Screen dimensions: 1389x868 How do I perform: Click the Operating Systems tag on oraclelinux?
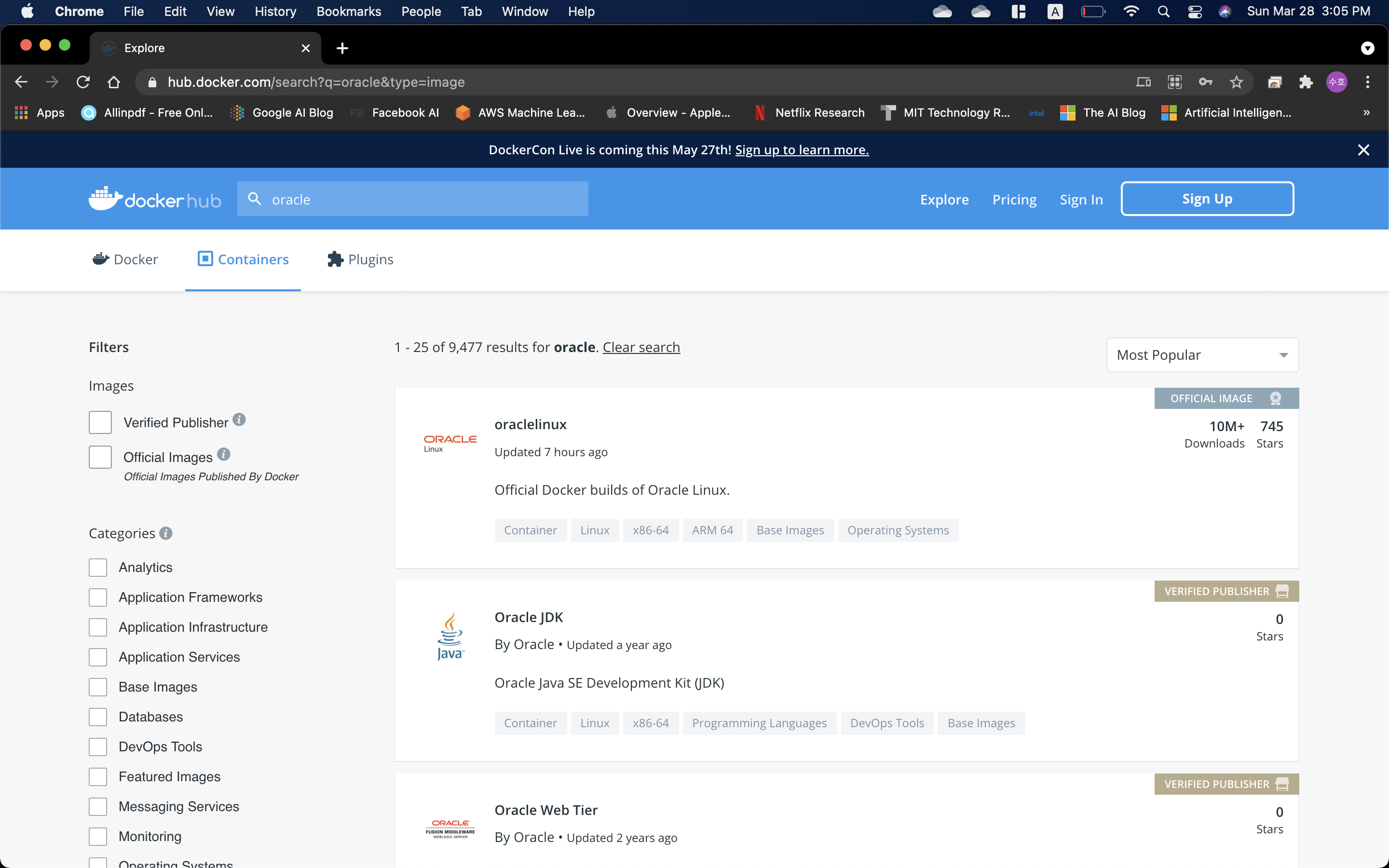(898, 530)
